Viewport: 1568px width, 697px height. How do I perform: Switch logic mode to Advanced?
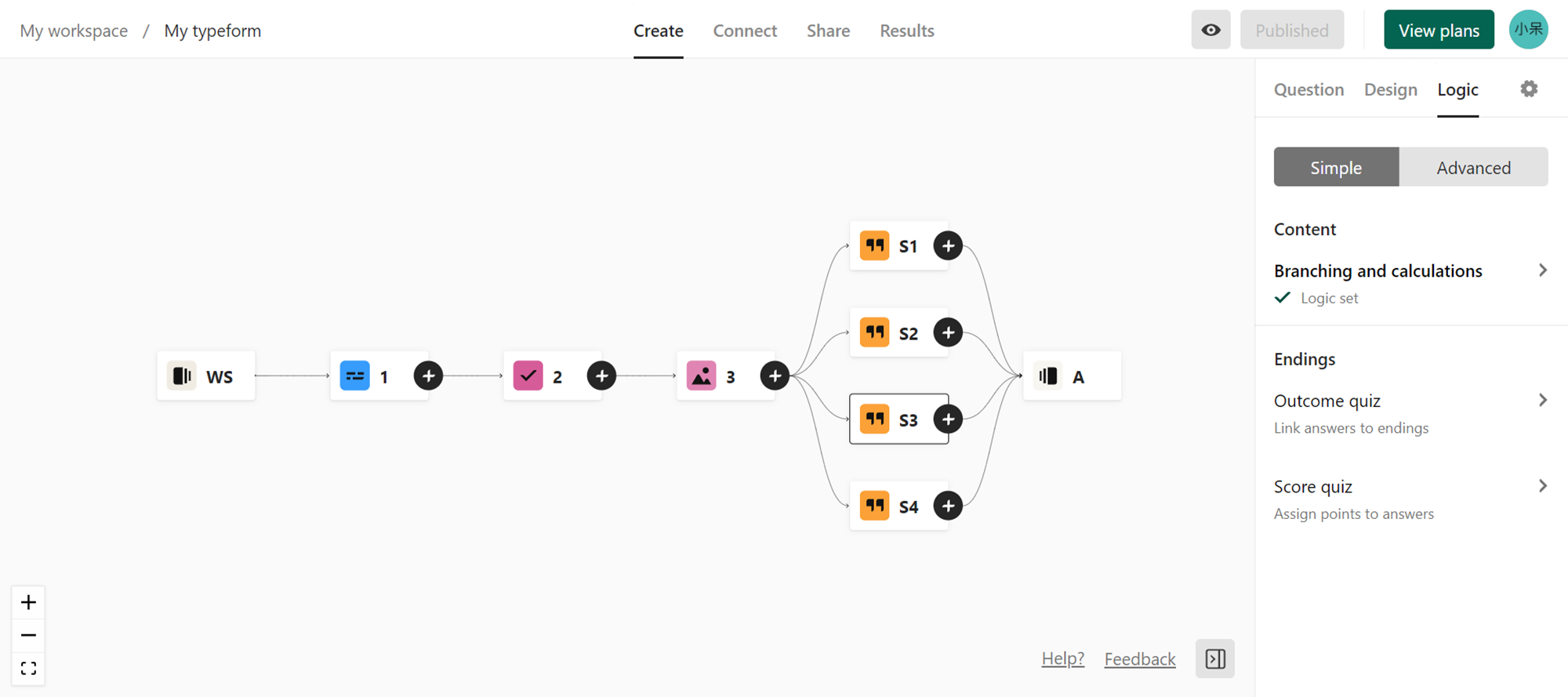tap(1473, 167)
